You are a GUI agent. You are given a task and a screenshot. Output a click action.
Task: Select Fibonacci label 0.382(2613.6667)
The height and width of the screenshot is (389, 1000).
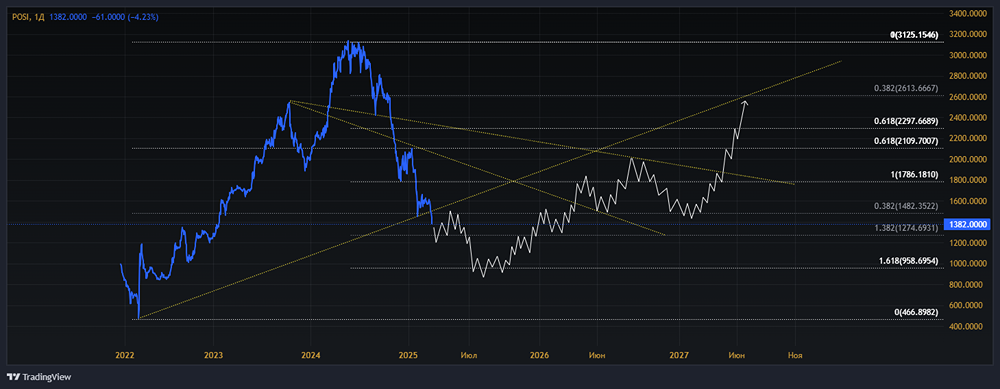tap(906, 88)
